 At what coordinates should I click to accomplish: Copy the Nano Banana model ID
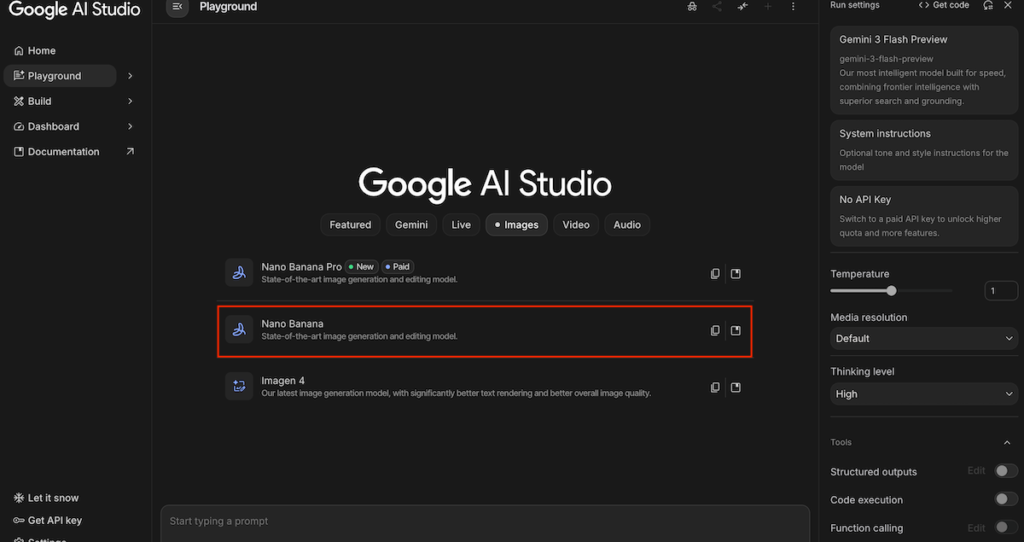[x=715, y=331]
